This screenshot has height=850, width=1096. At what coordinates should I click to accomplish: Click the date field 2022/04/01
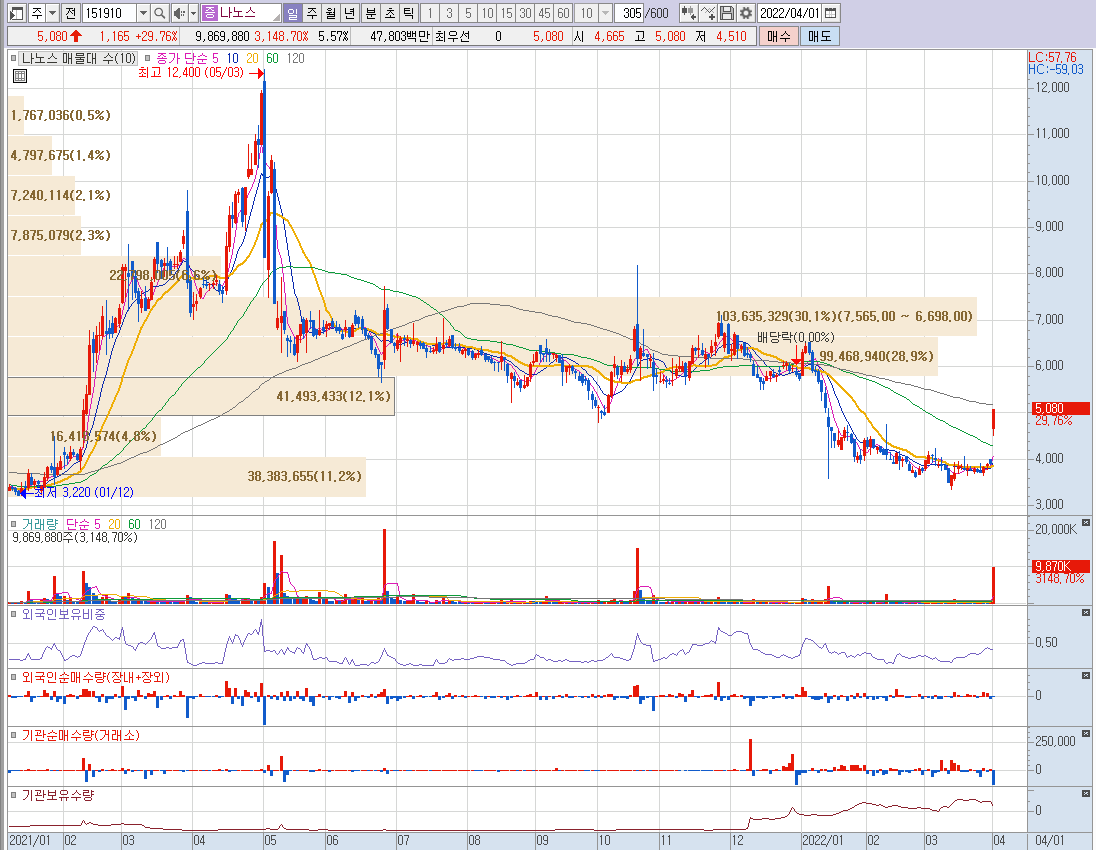tap(790, 13)
